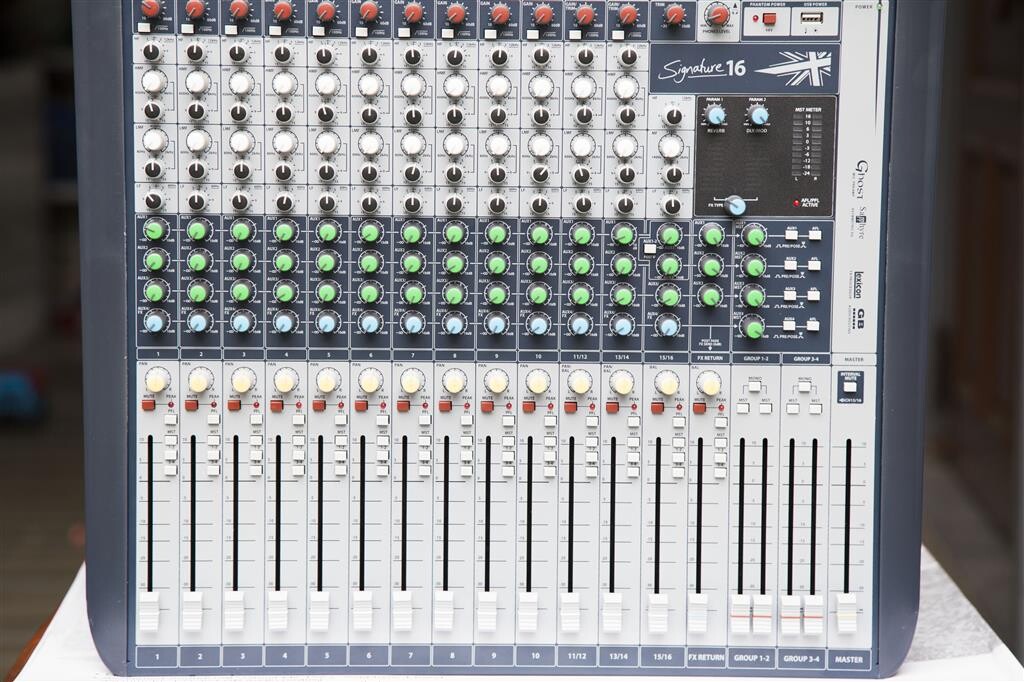Image resolution: width=1024 pixels, height=682 pixels.
Task: Turn the AUX1 knob on FX Return
Action: [711, 235]
